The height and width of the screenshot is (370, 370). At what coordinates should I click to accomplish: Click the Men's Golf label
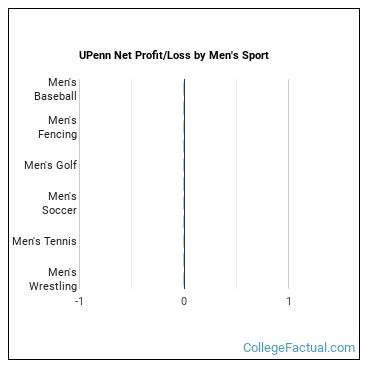(50, 165)
